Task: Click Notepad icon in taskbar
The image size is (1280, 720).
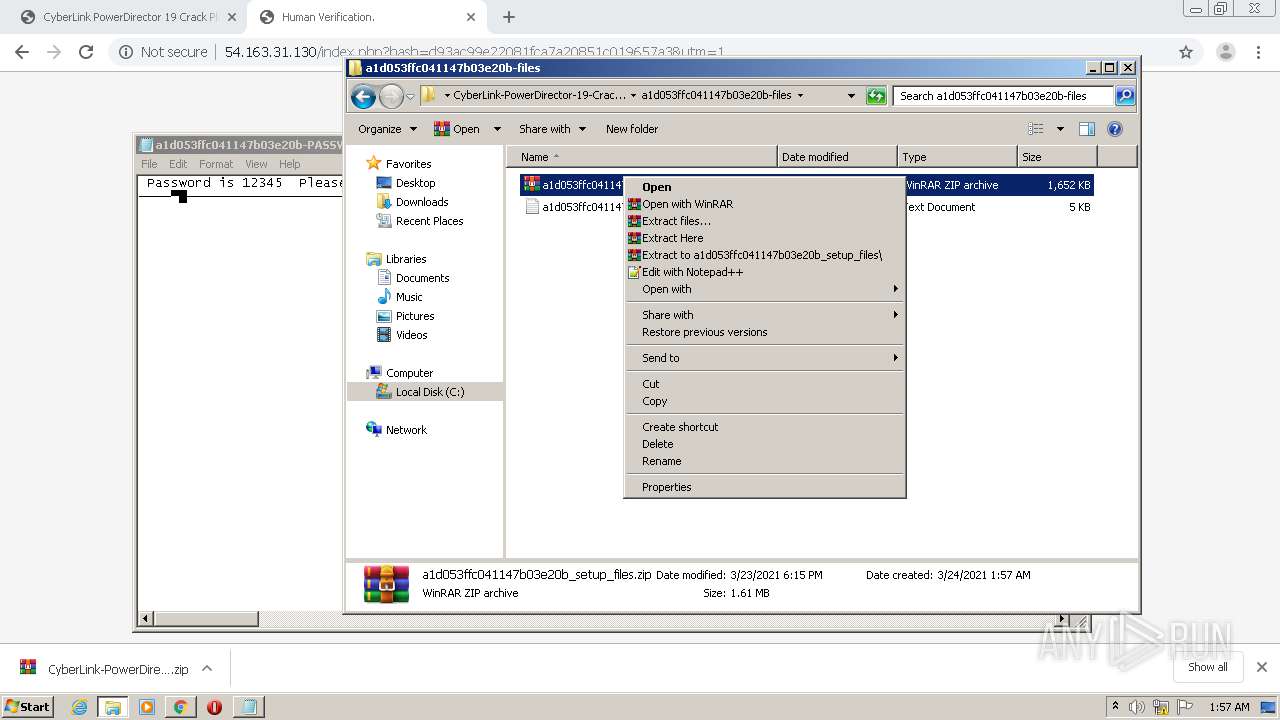Action: pos(249,707)
